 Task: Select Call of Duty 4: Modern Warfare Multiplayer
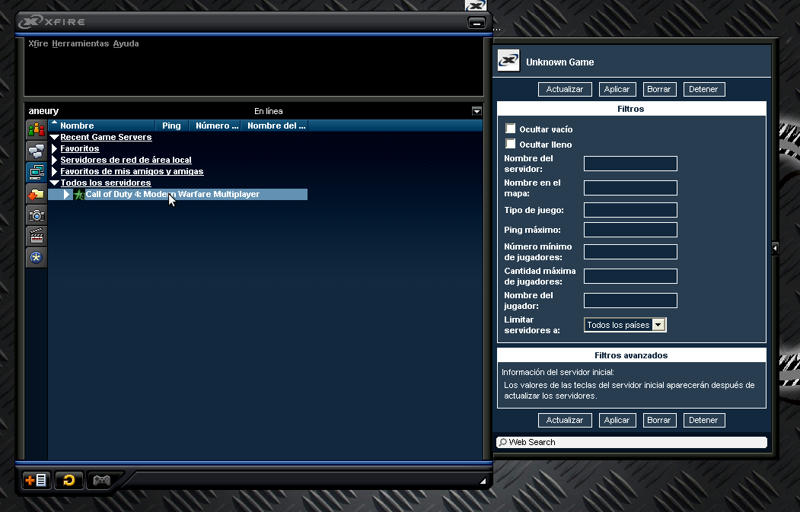[172, 194]
